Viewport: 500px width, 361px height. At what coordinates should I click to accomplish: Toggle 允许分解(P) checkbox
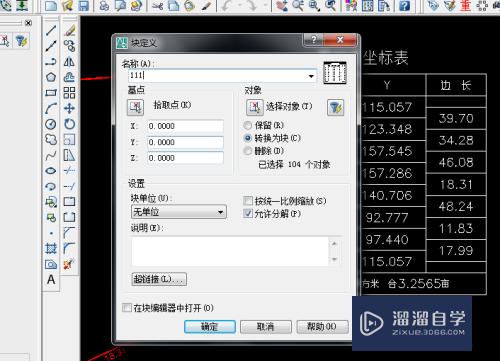click(248, 213)
